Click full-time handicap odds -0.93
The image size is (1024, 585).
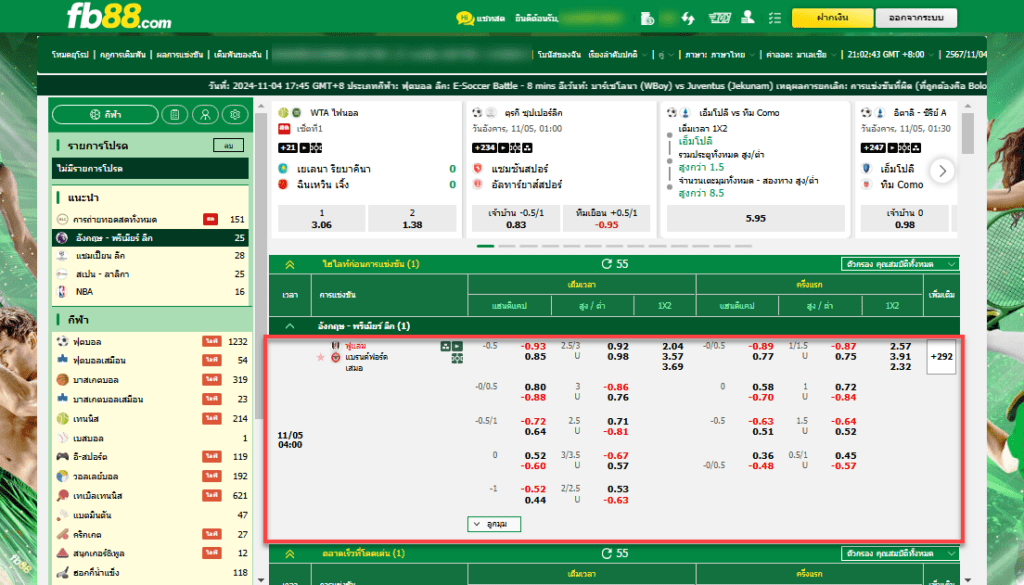(534, 347)
